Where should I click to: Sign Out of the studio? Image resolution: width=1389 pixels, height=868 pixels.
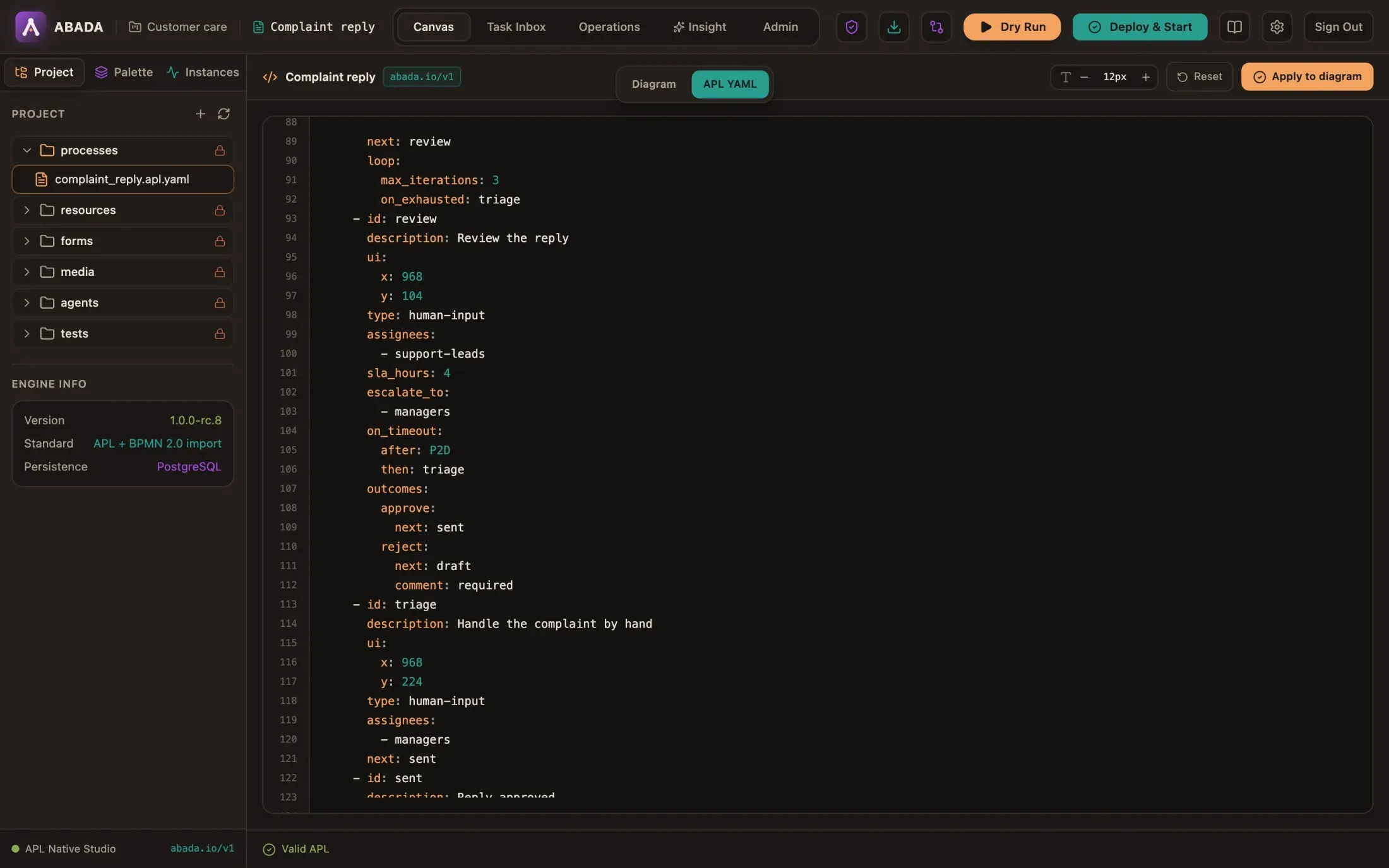[1338, 27]
